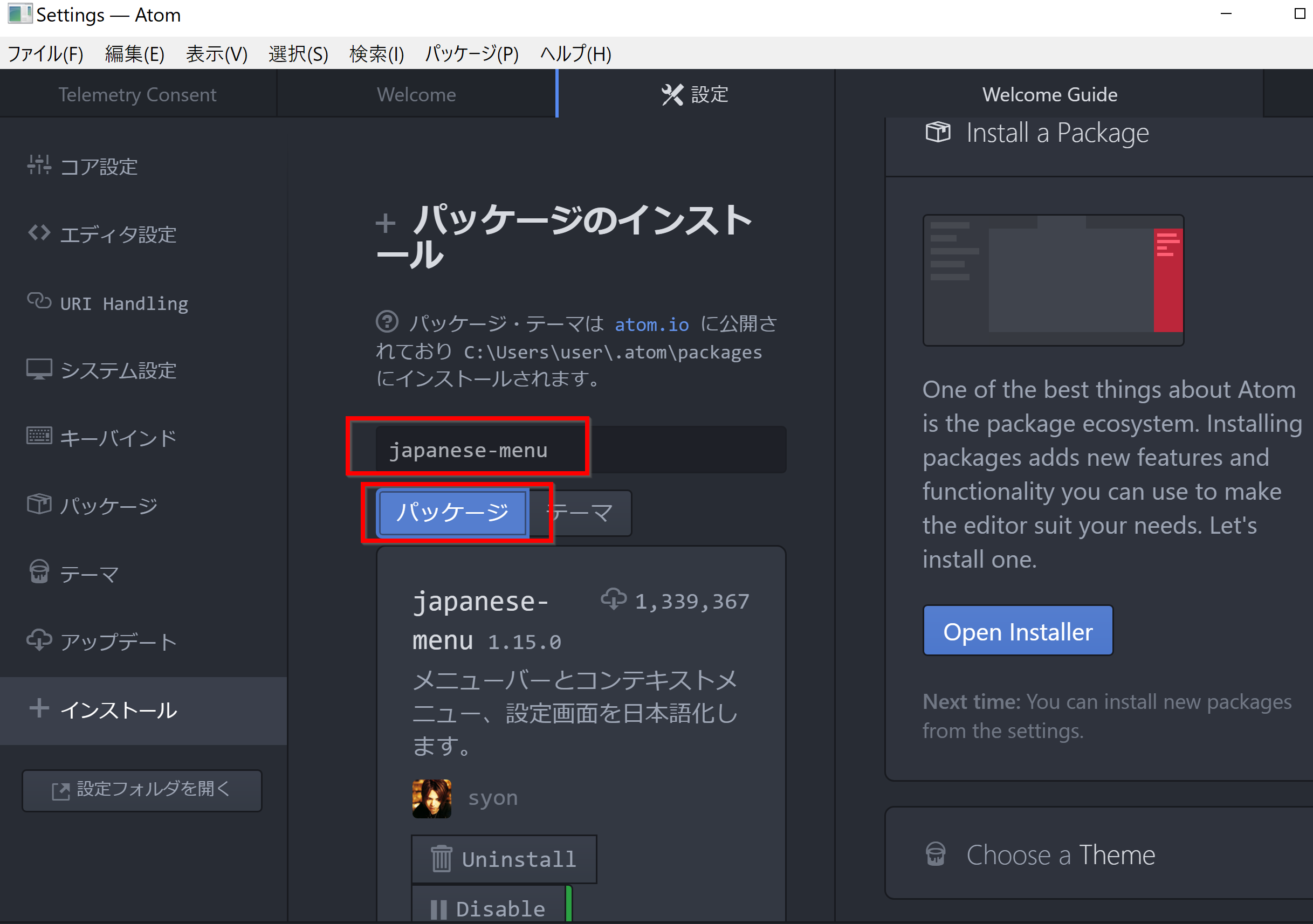
Task: Maximize the Atom window
Action: click(1300, 13)
